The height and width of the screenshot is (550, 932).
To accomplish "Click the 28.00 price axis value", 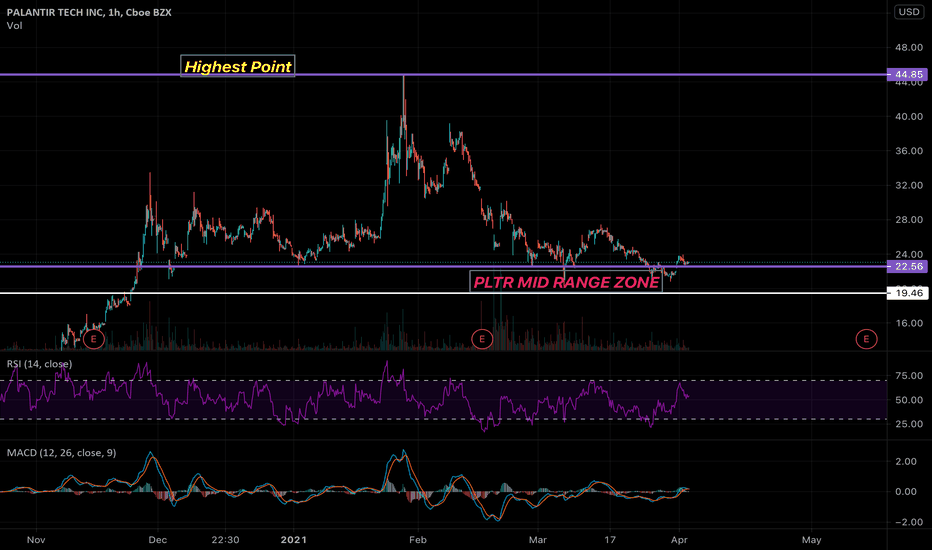I will [909, 220].
